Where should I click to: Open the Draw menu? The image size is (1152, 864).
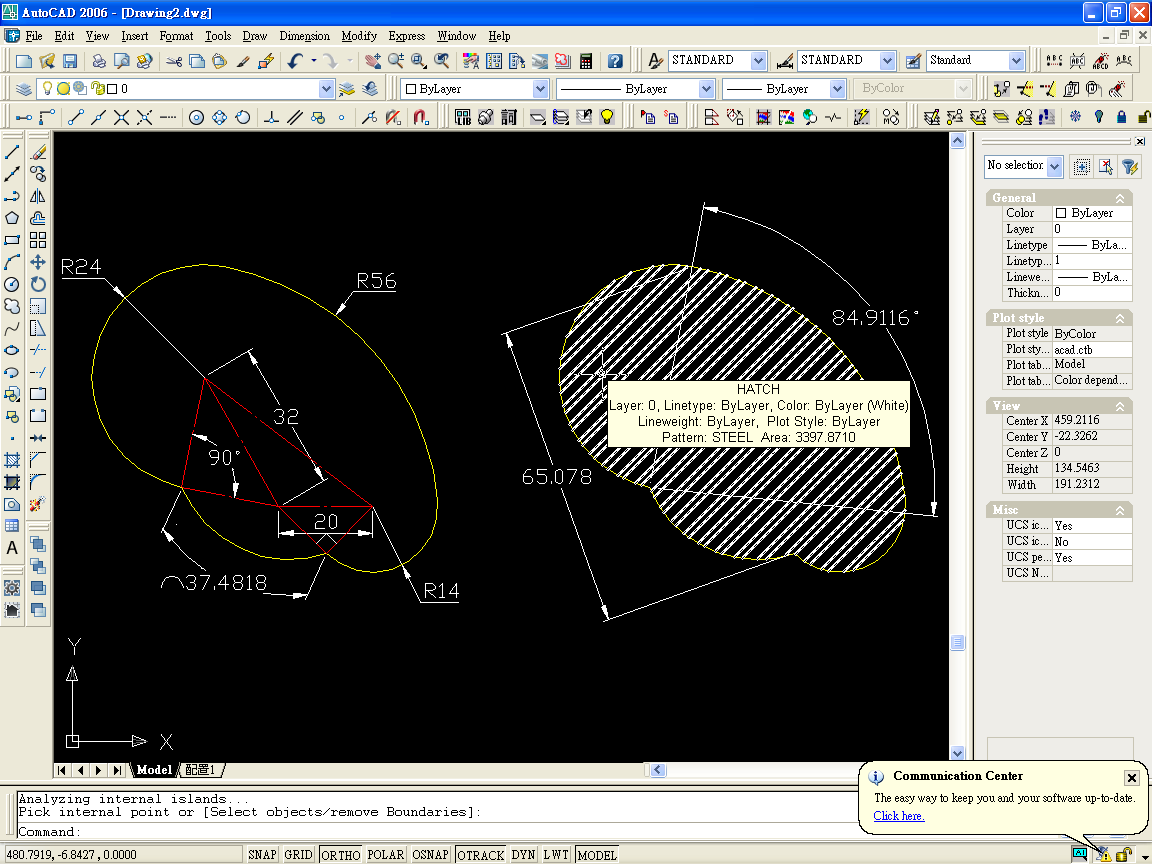(x=254, y=36)
